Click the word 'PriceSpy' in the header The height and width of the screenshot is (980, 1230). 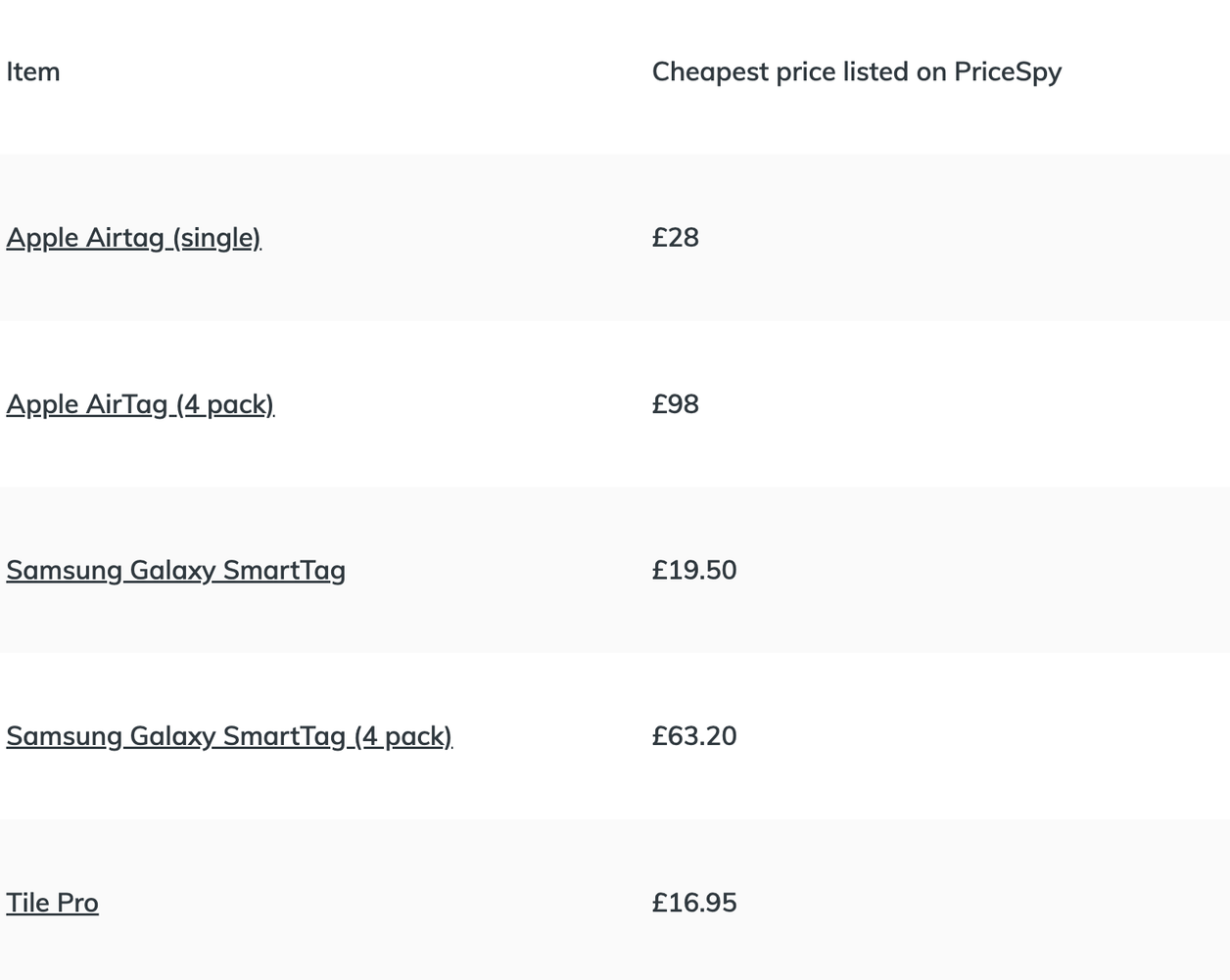click(x=1008, y=71)
